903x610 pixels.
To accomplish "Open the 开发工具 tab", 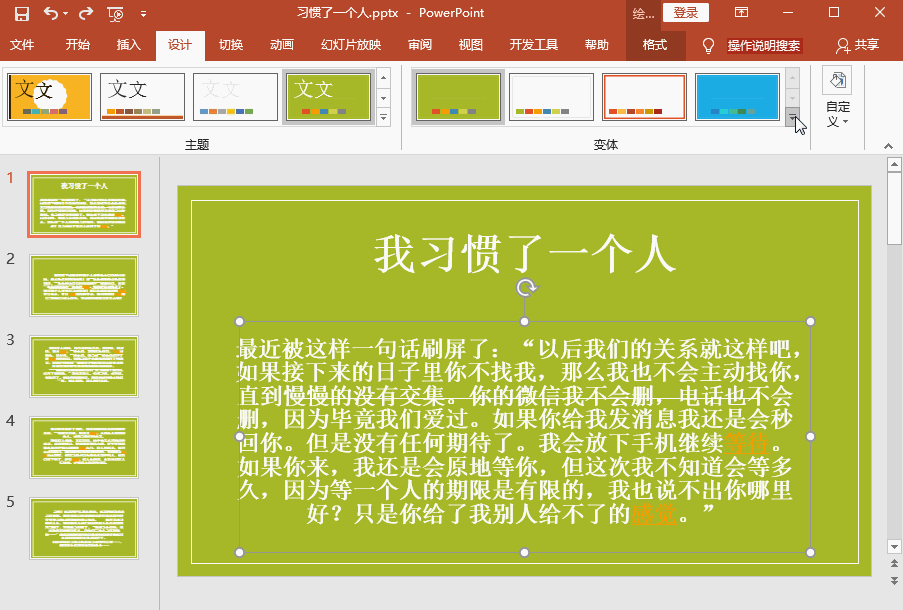I will [533, 45].
